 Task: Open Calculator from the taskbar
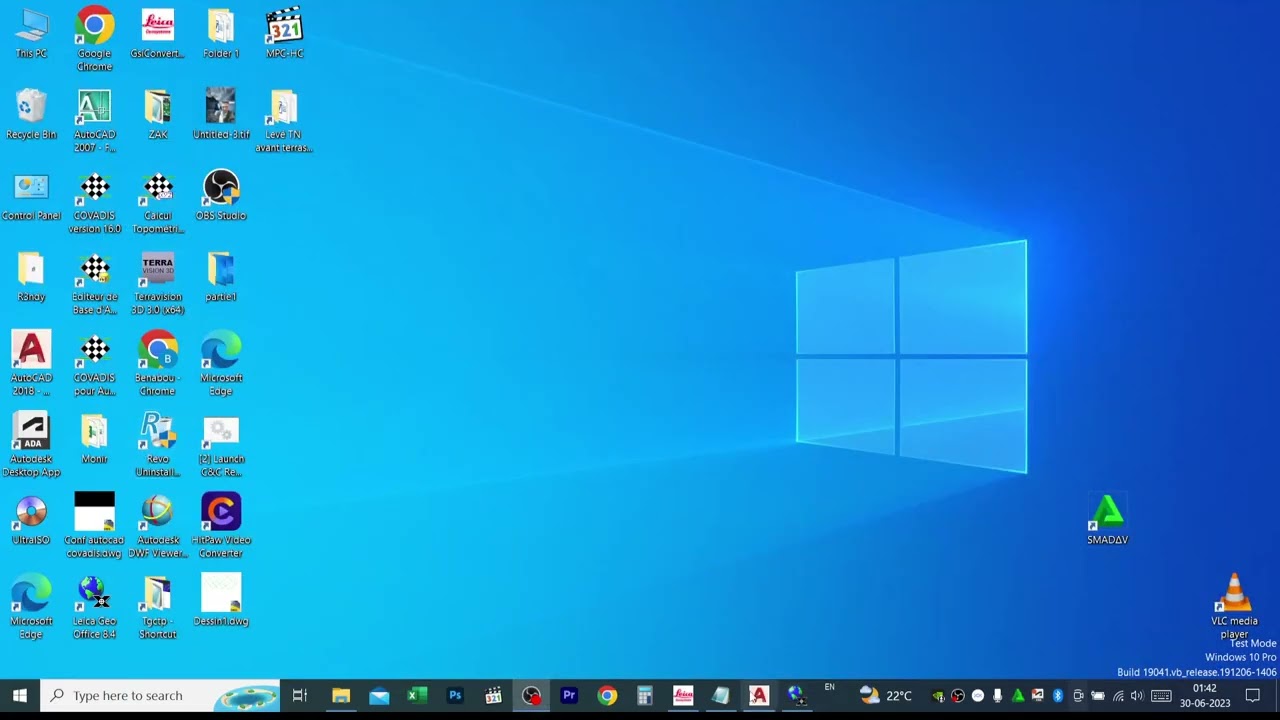(x=645, y=695)
